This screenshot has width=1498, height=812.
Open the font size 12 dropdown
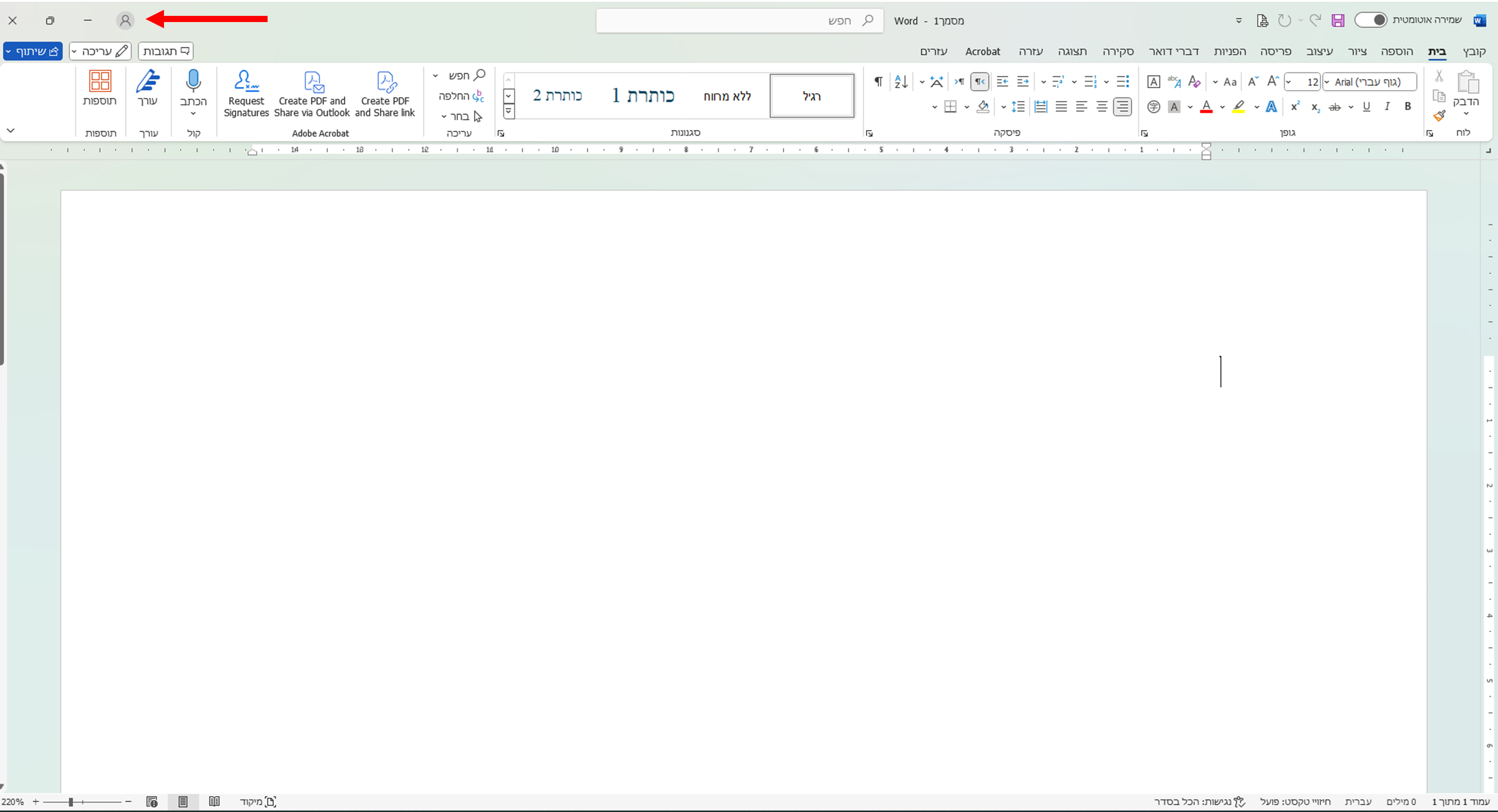click(x=1289, y=82)
